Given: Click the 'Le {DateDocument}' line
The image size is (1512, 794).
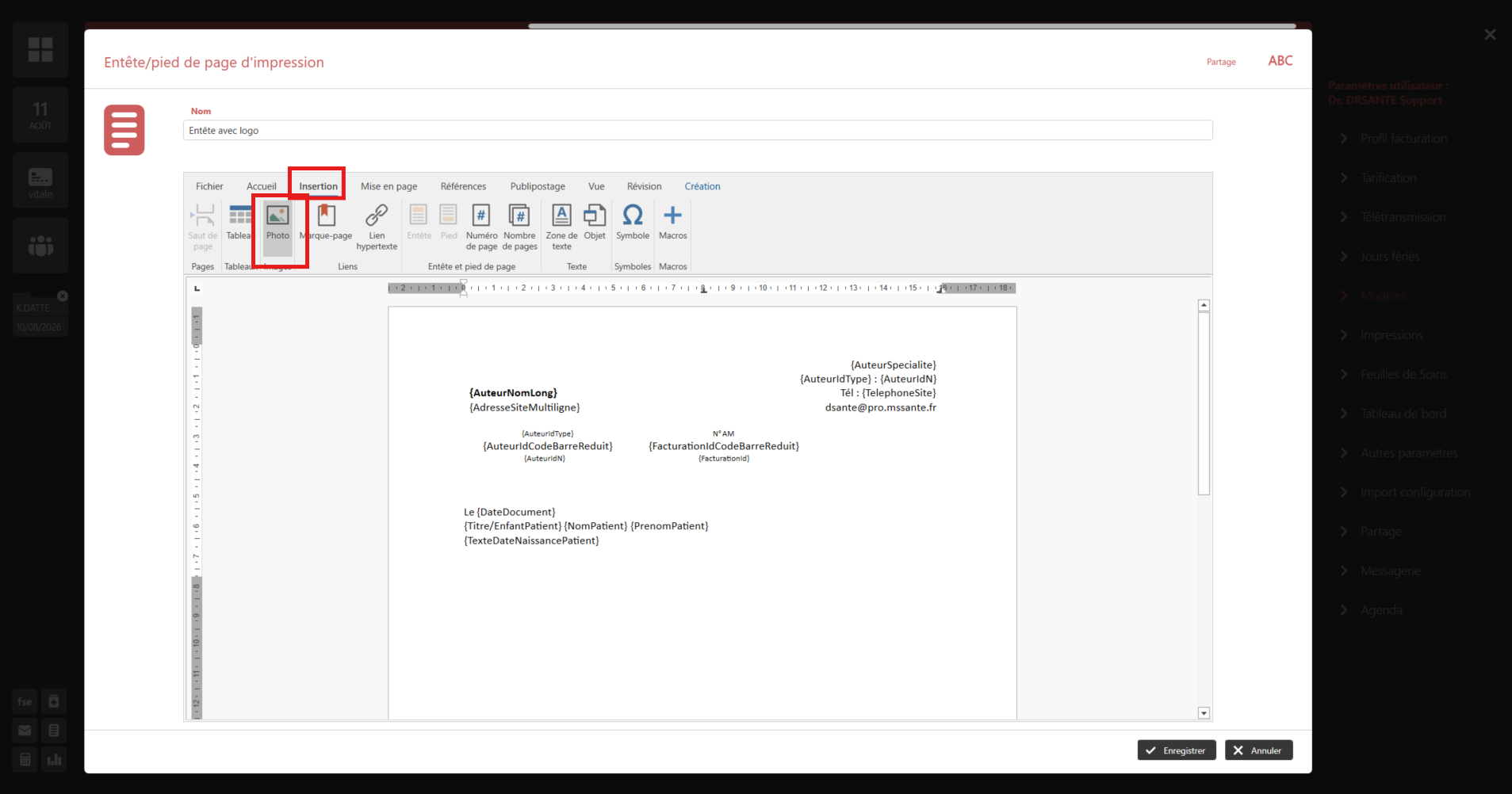Looking at the screenshot, I should click(x=510, y=512).
